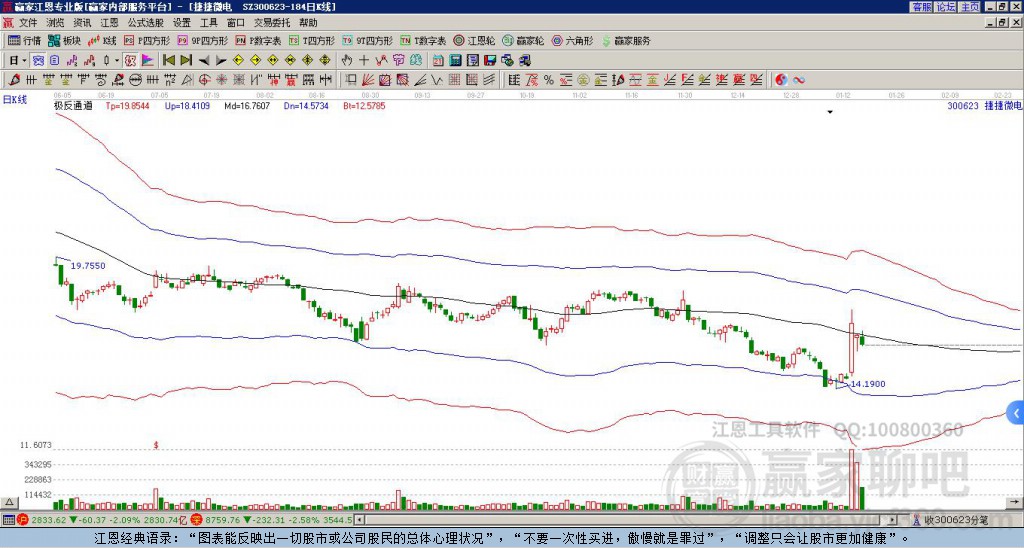Viewport: 1024px width, 548px height.
Task: Click the 客服 link
Action: click(x=921, y=7)
